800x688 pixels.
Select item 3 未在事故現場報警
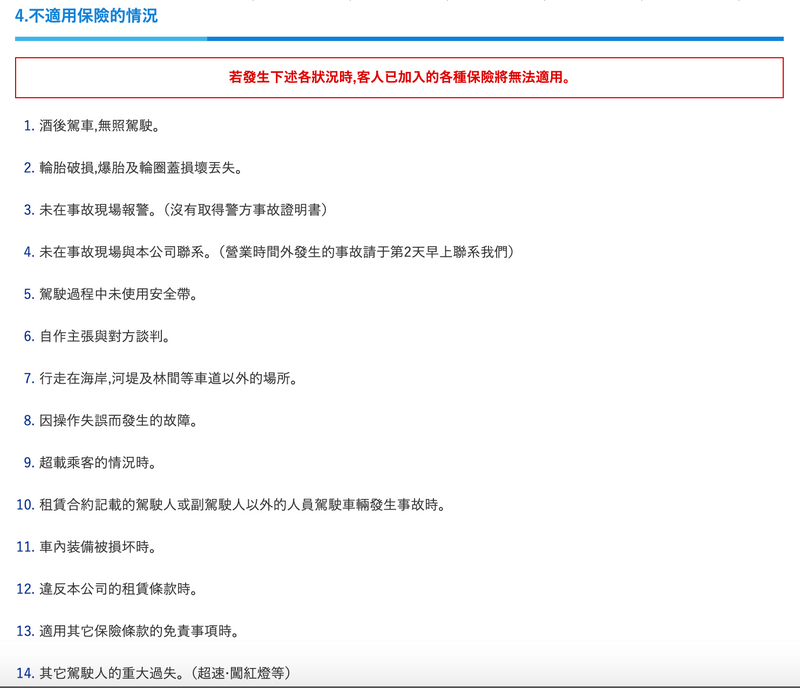pyautogui.click(x=183, y=210)
